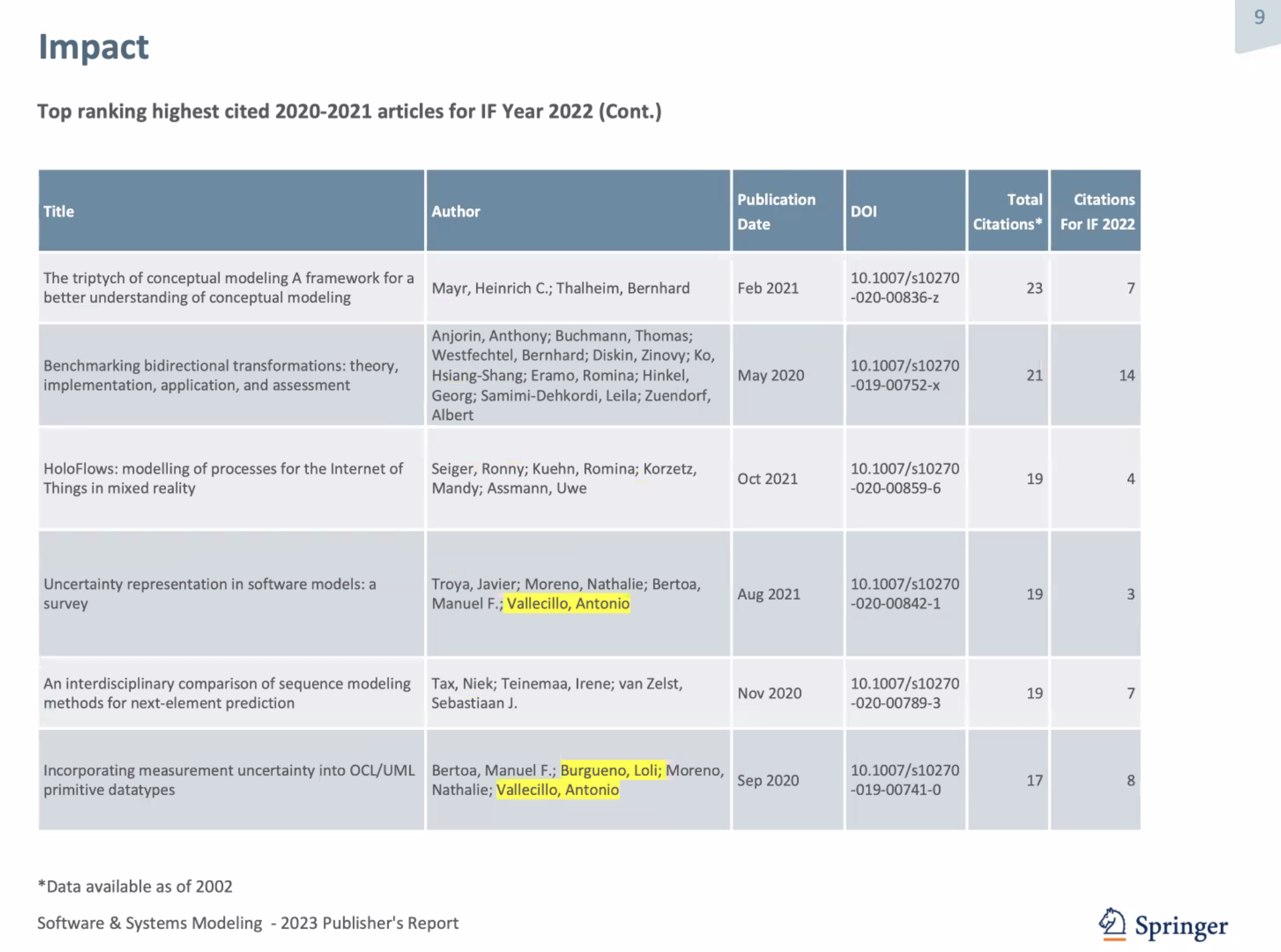Click highlighted Burgueno, Loli author name
The width and height of the screenshot is (1281, 952).
[612, 770]
